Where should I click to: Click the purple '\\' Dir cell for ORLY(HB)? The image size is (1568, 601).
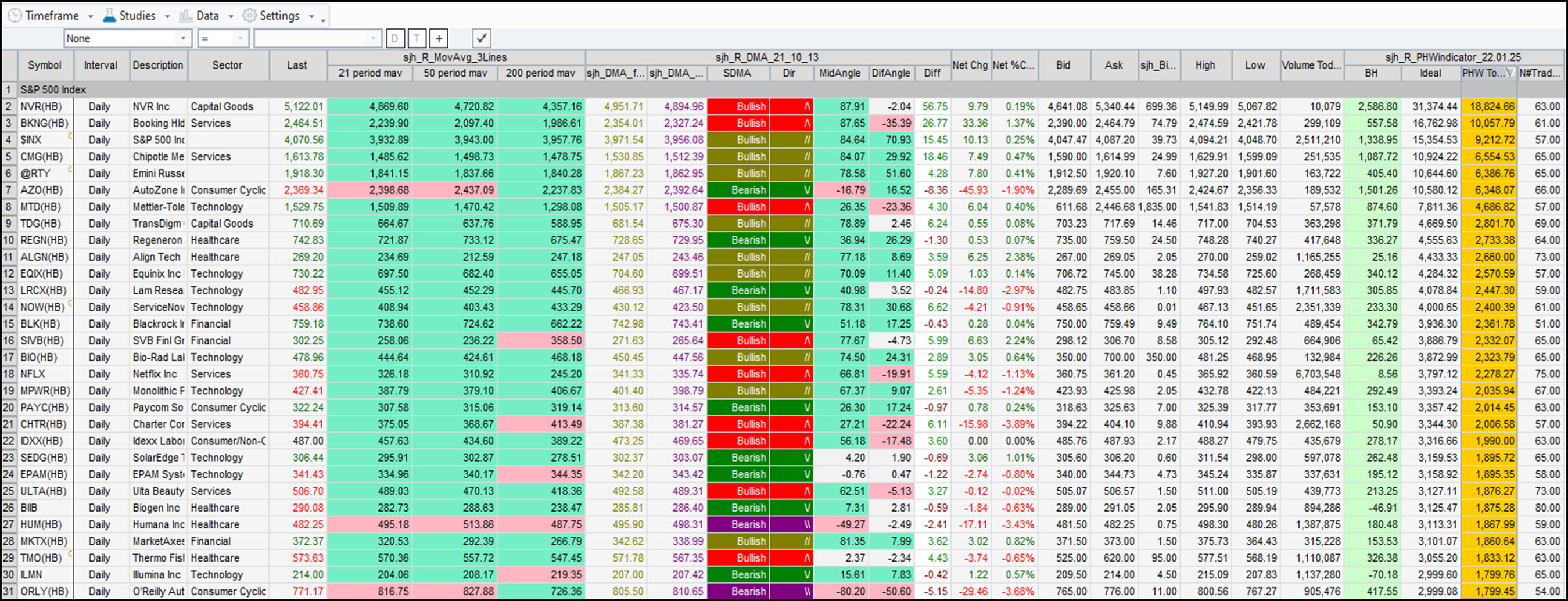791,591
